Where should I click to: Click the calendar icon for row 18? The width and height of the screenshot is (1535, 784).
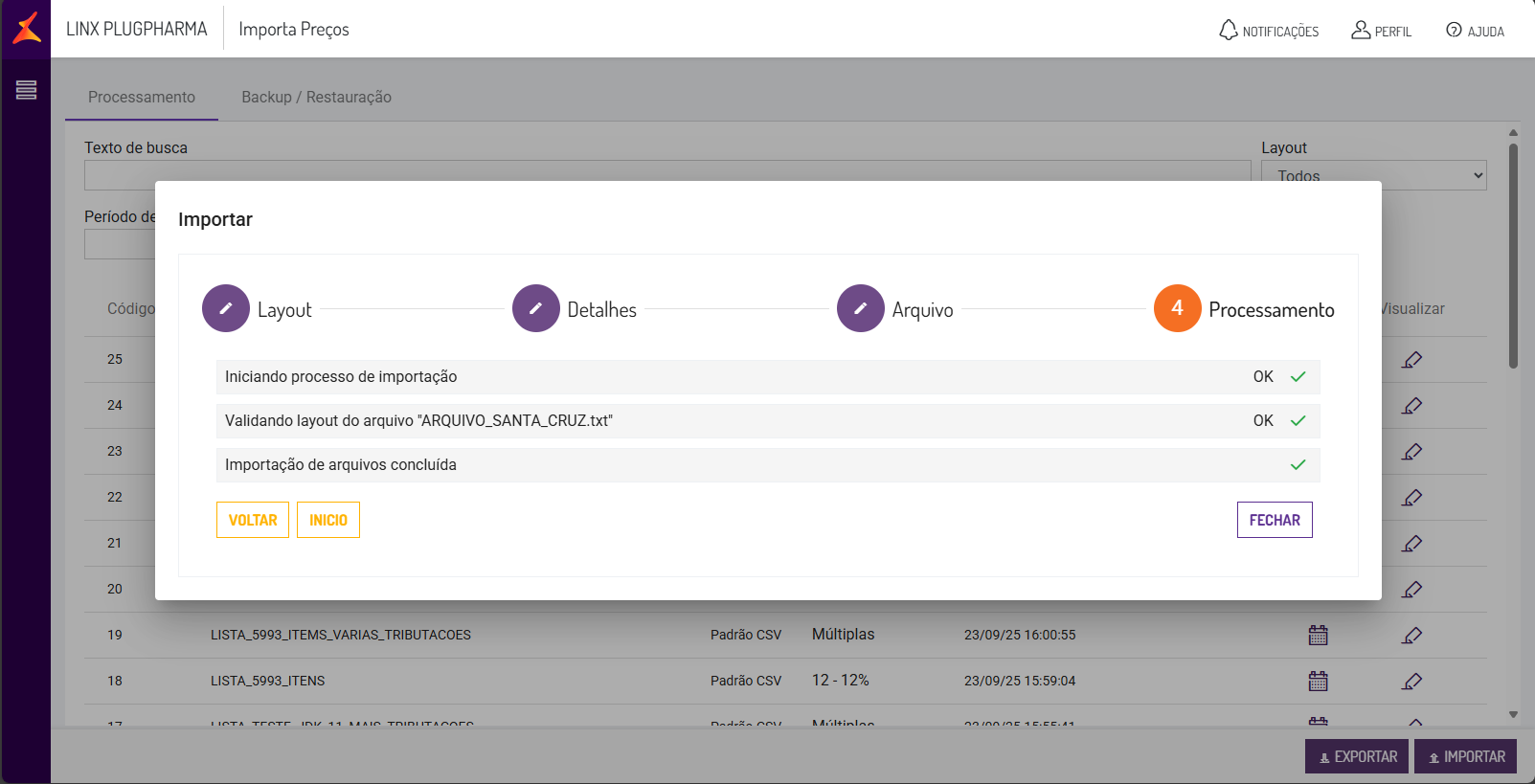click(x=1319, y=681)
